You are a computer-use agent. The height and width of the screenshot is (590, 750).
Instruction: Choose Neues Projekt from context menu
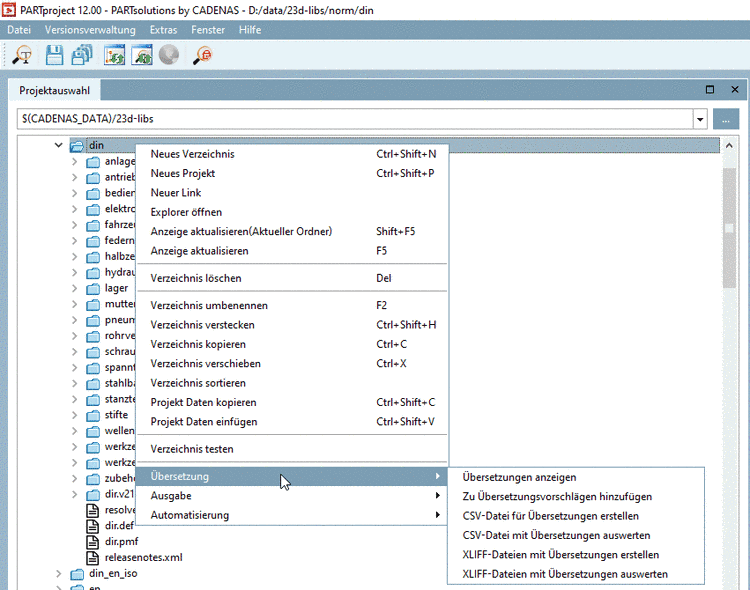(292, 173)
